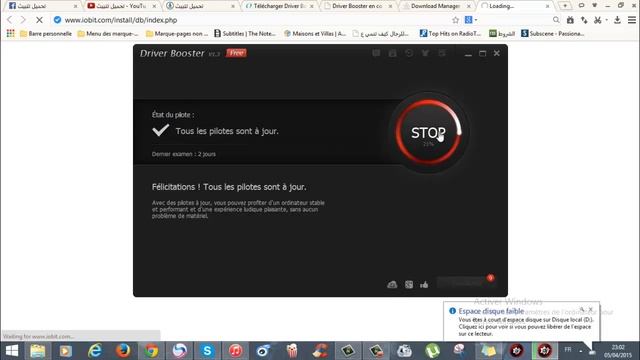
Task: Open a new browser tab
Action: [x=565, y=6]
